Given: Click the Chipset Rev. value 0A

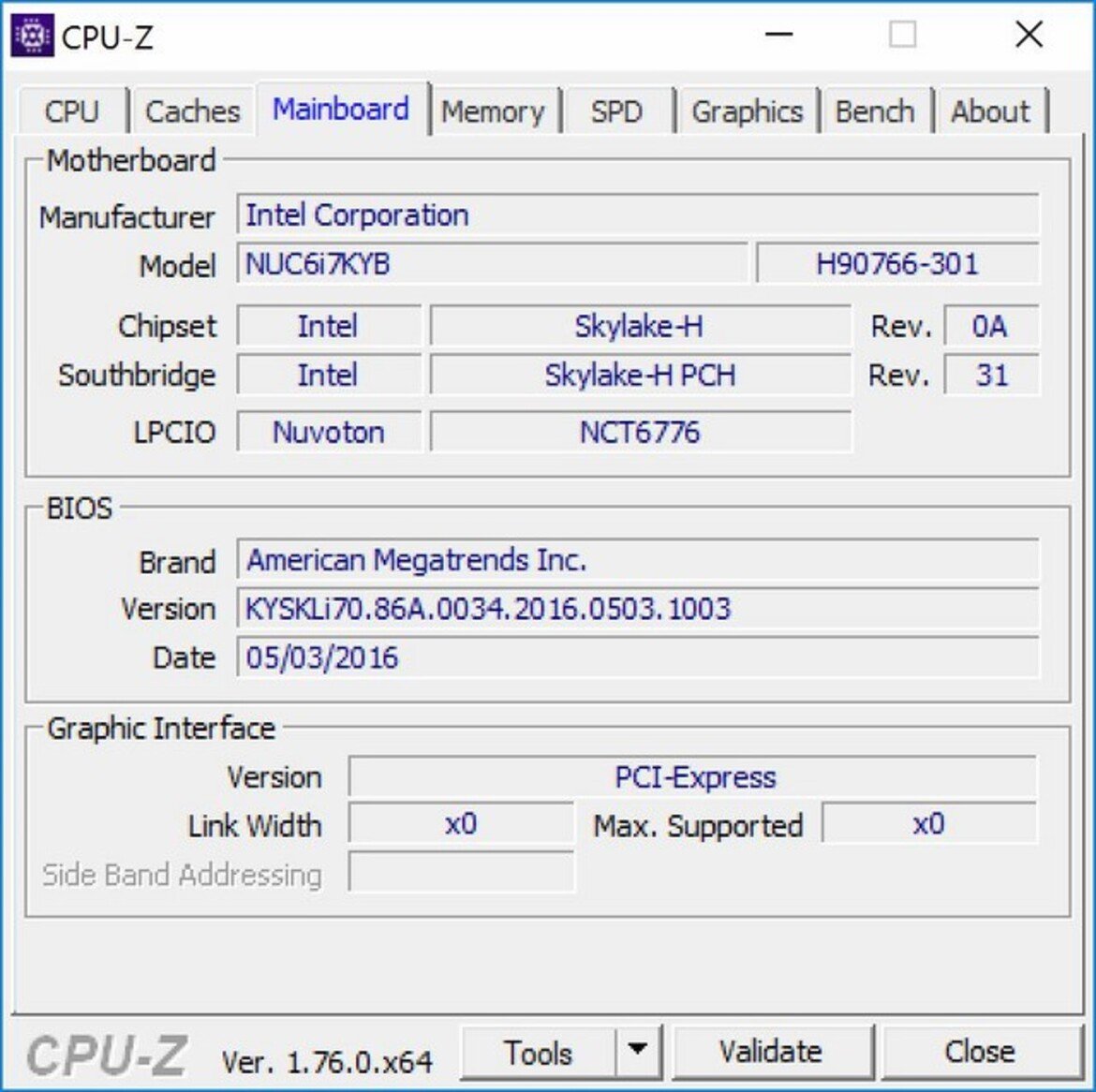Looking at the screenshot, I should coord(990,326).
